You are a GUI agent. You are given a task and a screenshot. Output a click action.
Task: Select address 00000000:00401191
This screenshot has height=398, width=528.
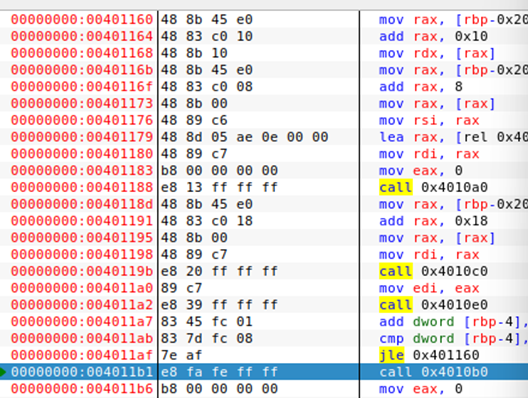[x=82, y=221]
